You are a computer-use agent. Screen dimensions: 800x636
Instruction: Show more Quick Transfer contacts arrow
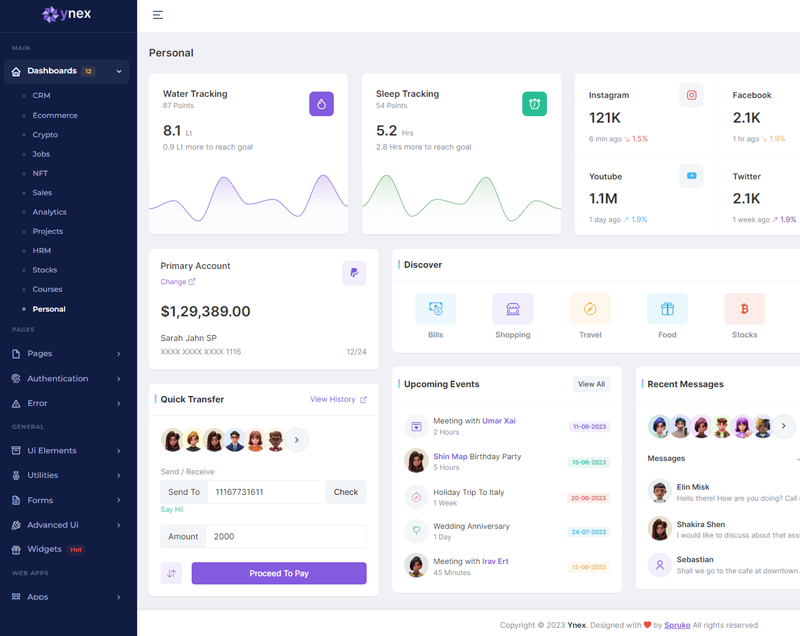[297, 440]
